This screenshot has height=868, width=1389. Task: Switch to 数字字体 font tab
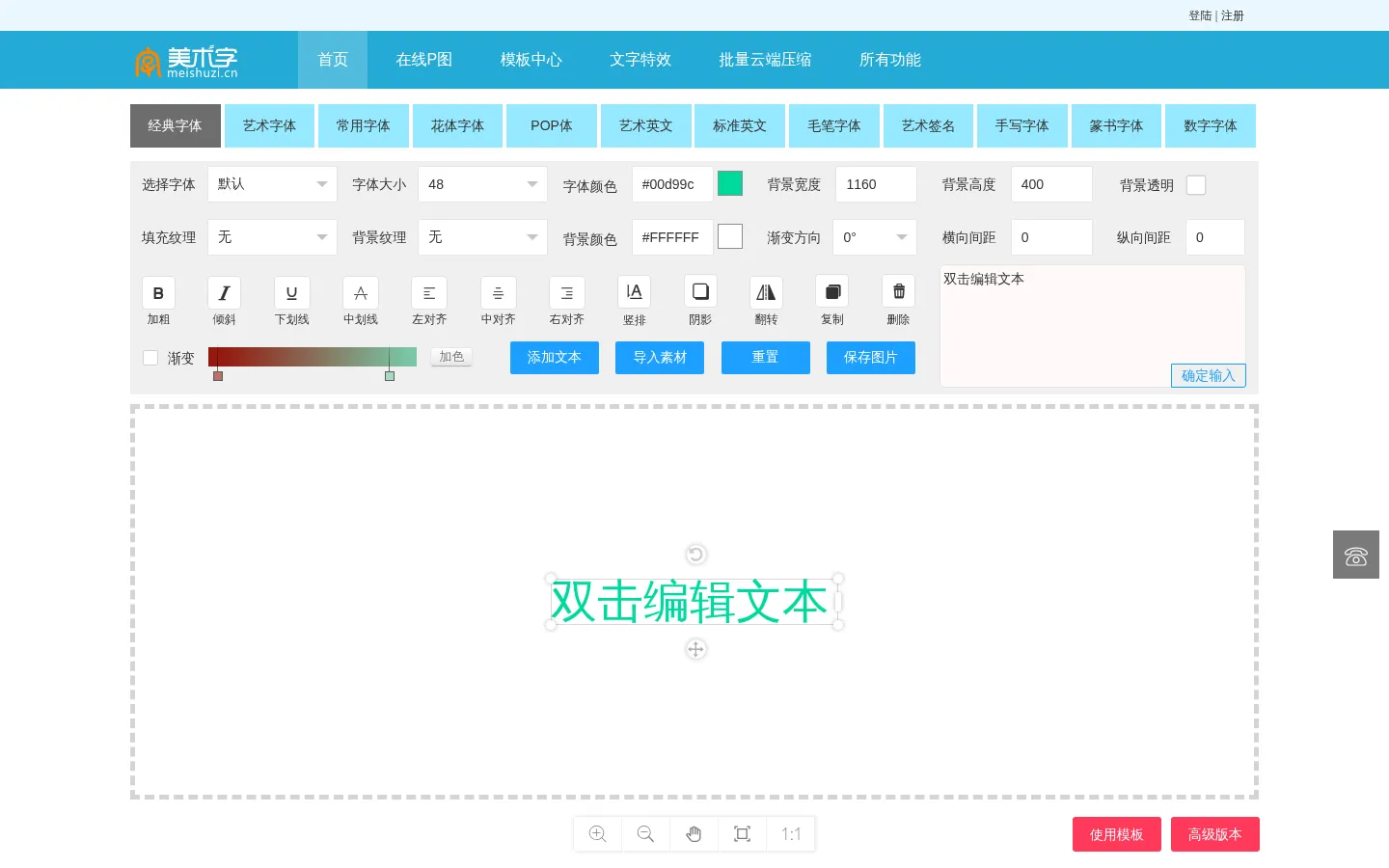coord(1211,125)
